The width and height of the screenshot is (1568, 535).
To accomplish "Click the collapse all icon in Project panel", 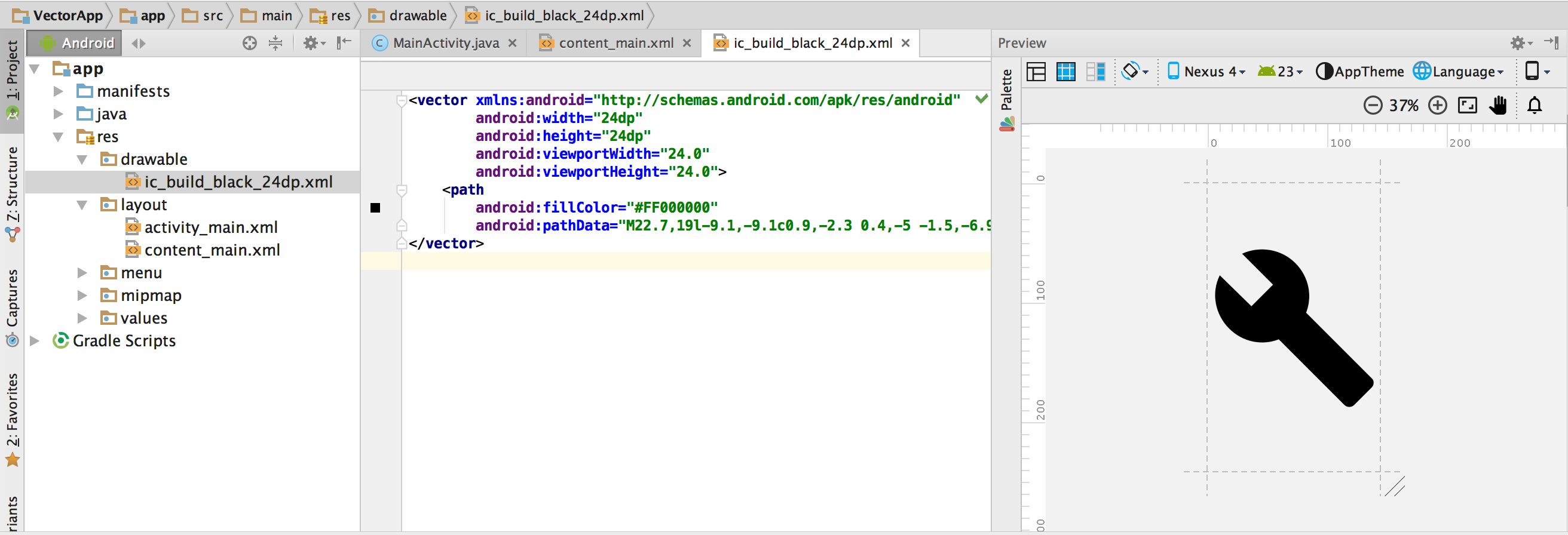I will (275, 43).
